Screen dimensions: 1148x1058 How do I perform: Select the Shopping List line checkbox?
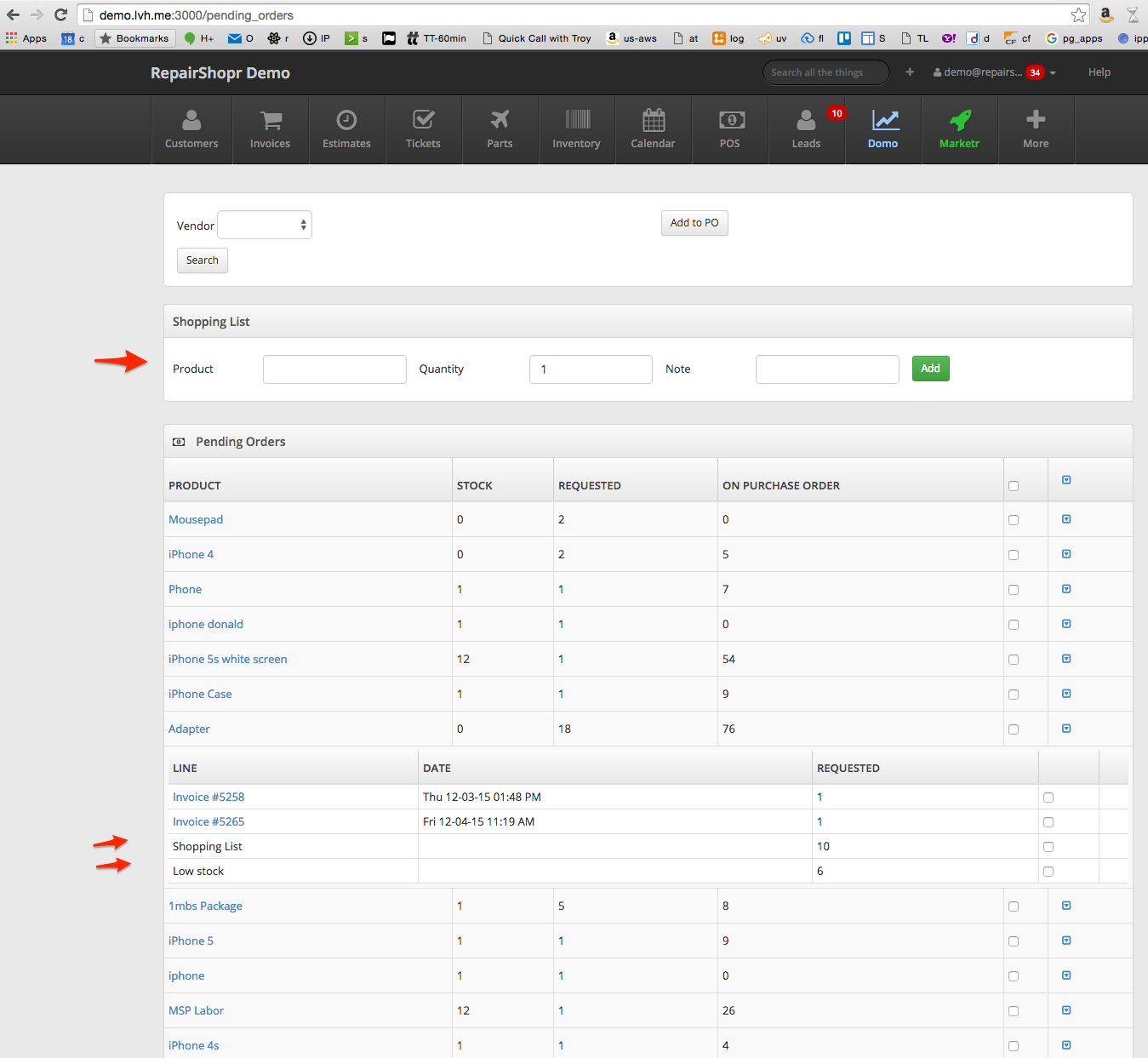[1048, 847]
